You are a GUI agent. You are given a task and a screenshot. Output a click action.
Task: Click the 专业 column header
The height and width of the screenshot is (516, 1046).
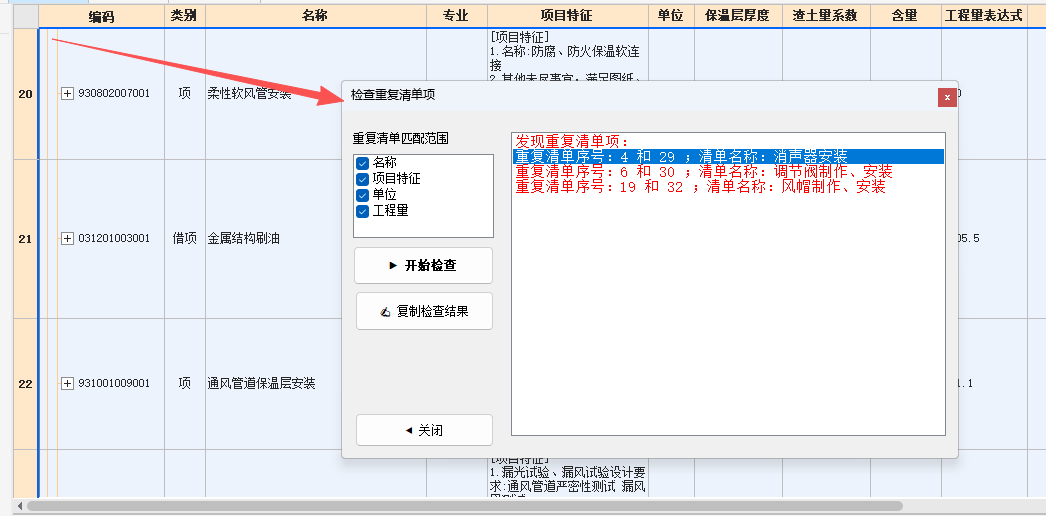(457, 16)
